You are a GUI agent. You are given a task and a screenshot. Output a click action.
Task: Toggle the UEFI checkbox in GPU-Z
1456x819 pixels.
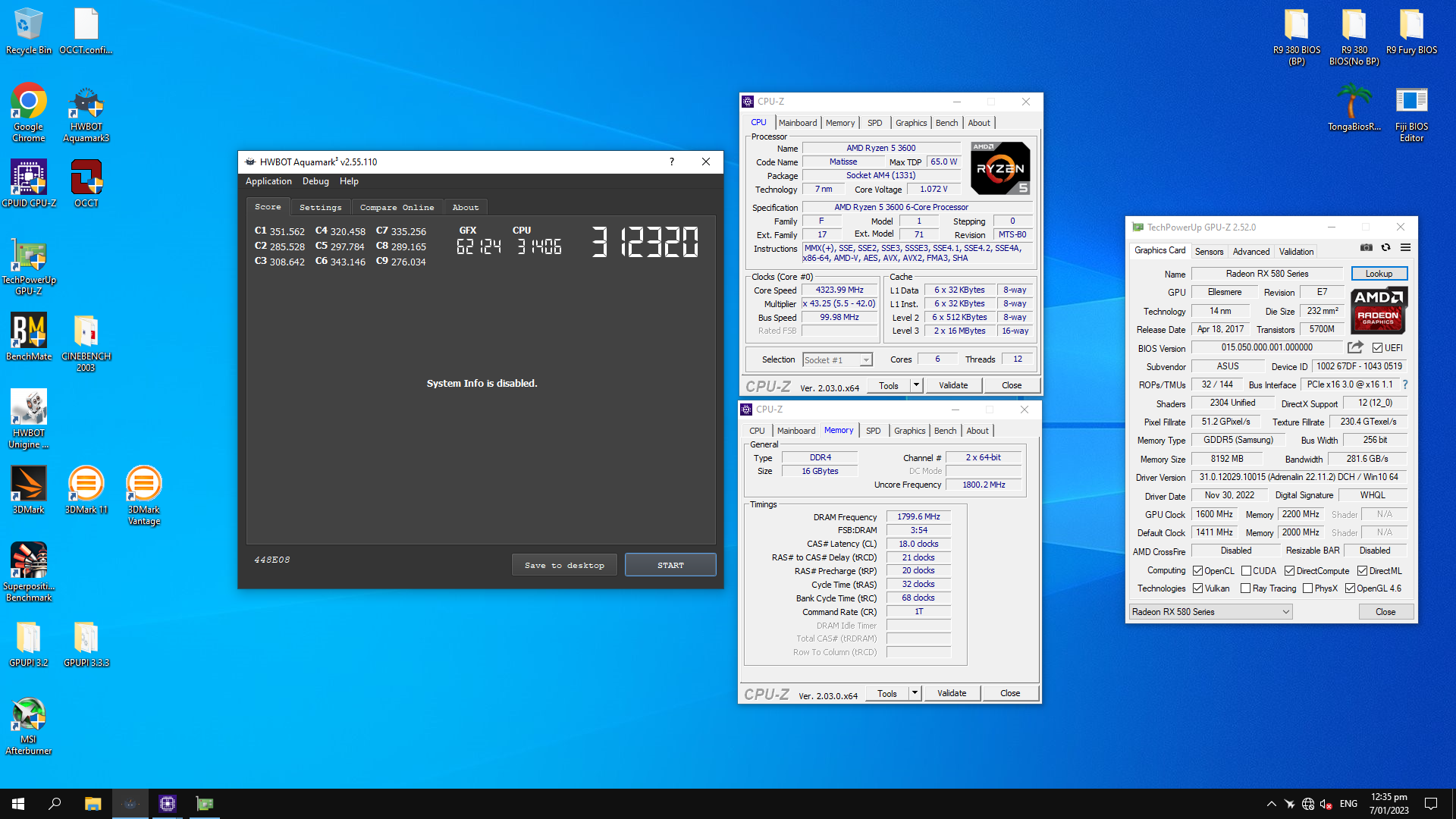click(1377, 348)
